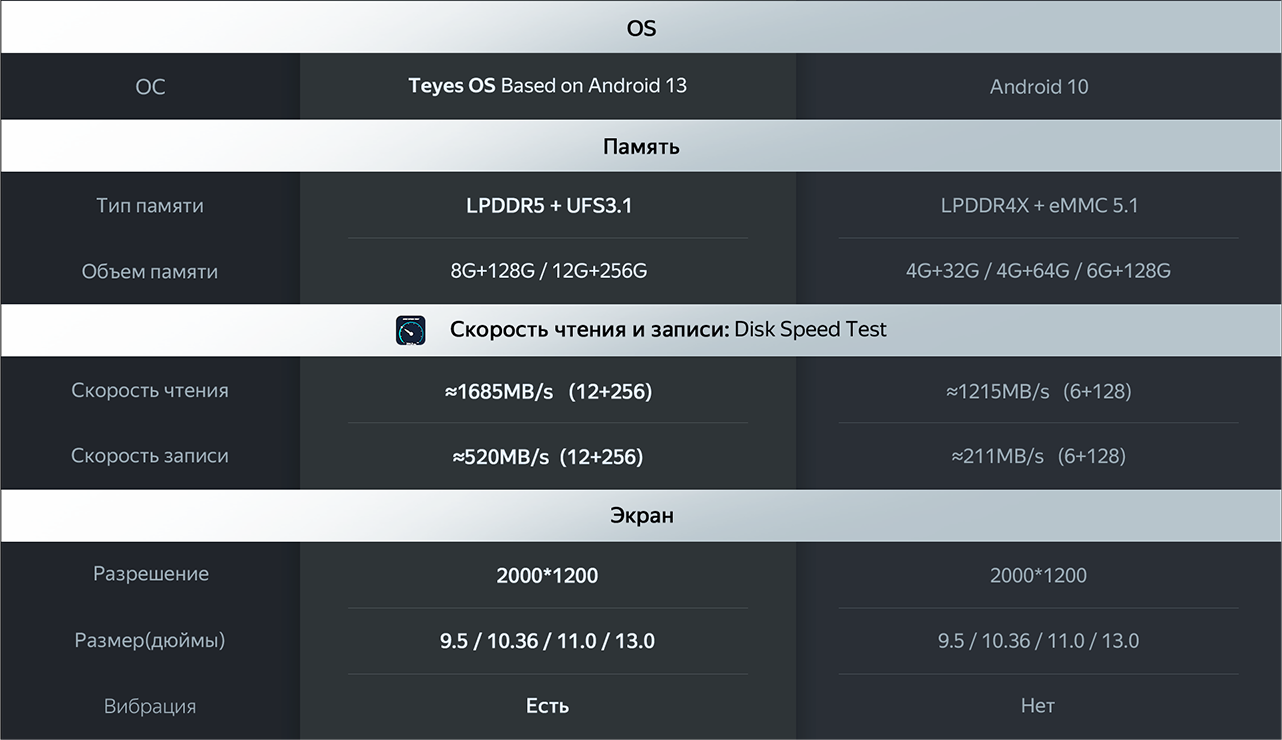Screen dimensions: 1282x740
Task: Click the 4G+32G / 4G+64G / 6G+128G cell
Action: (1038, 271)
